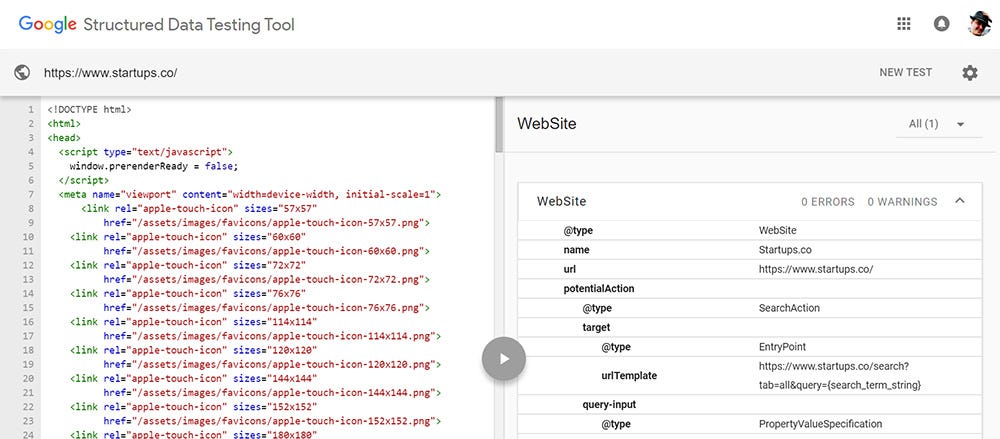Click the apple-touch-icon-152x152.png href line
This screenshot has height=439, width=1000.
(x=272, y=420)
